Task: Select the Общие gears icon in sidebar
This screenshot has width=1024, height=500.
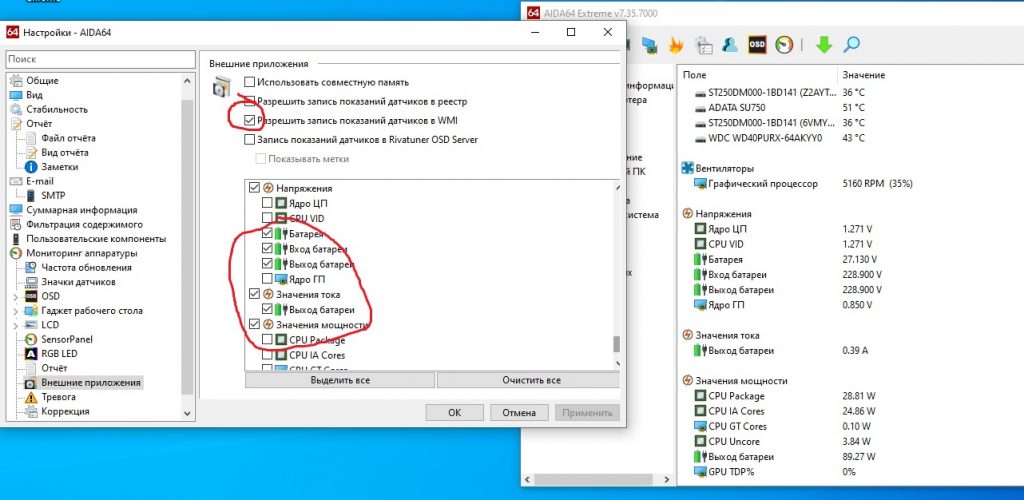Action: coord(16,81)
